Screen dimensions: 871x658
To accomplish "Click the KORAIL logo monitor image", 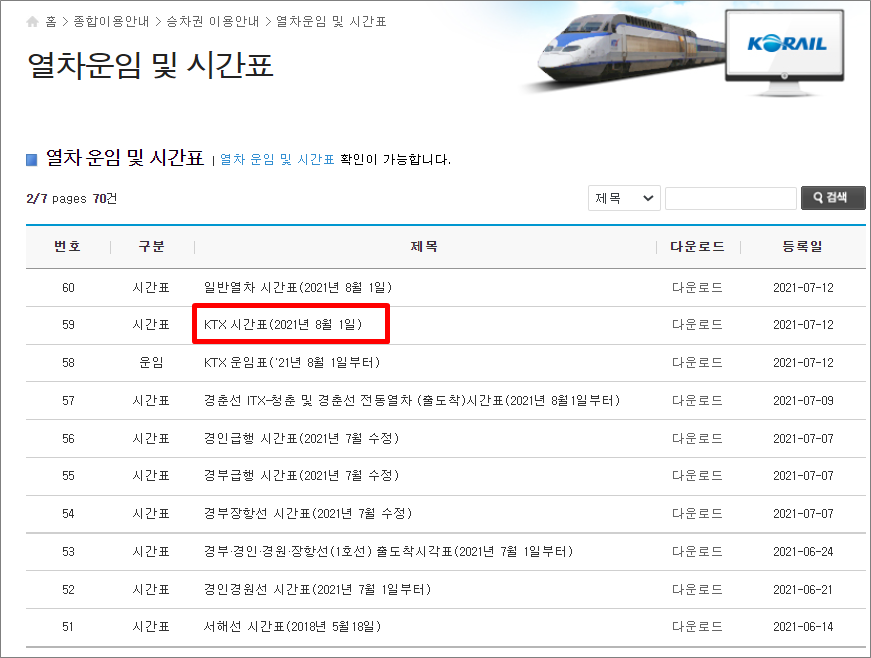I will pyautogui.click(x=785, y=51).
